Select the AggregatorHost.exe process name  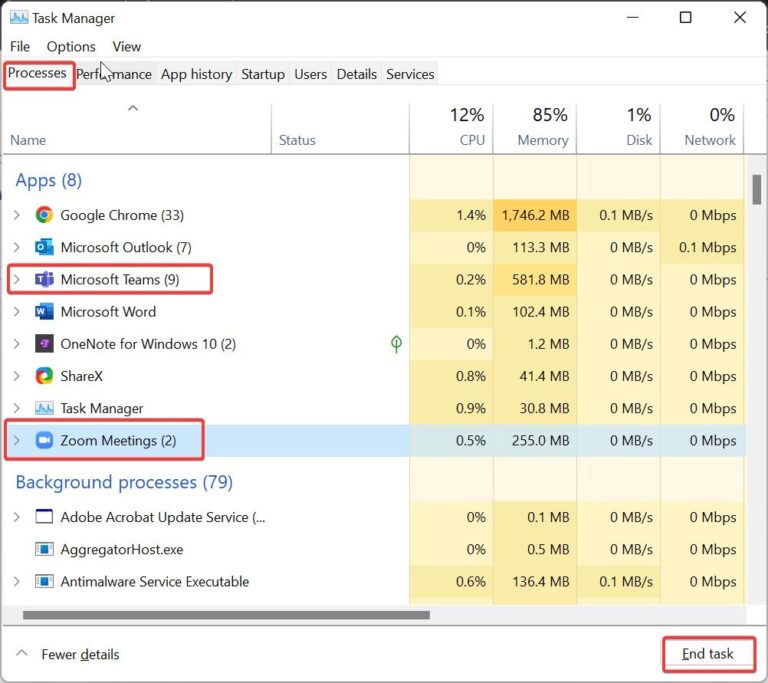[121, 549]
